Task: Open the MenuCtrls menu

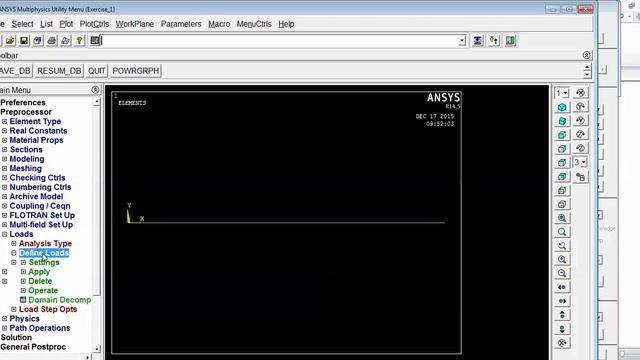Action: 254,24
